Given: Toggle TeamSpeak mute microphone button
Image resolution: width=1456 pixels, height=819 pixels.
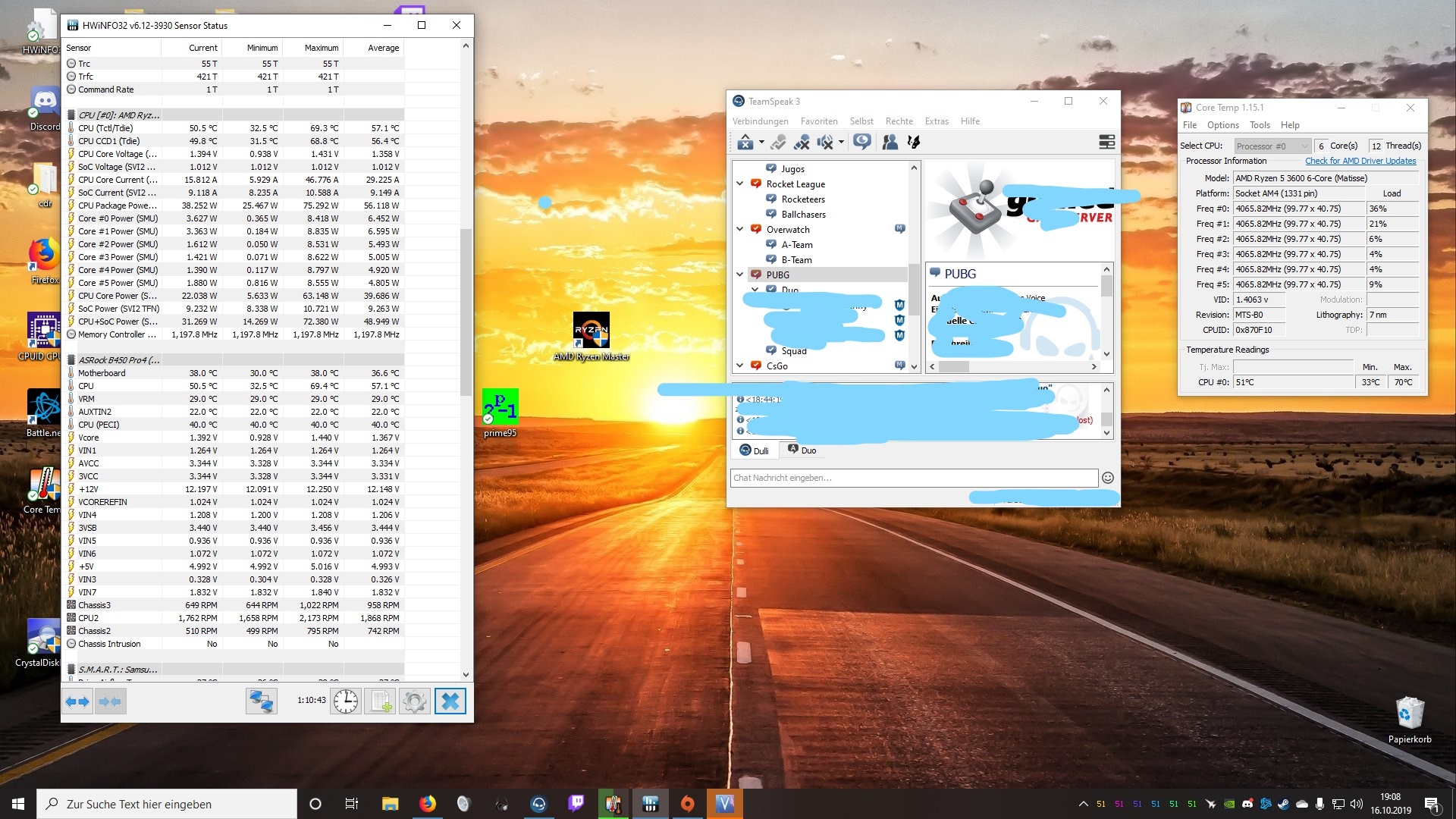Looking at the screenshot, I should click(x=802, y=142).
